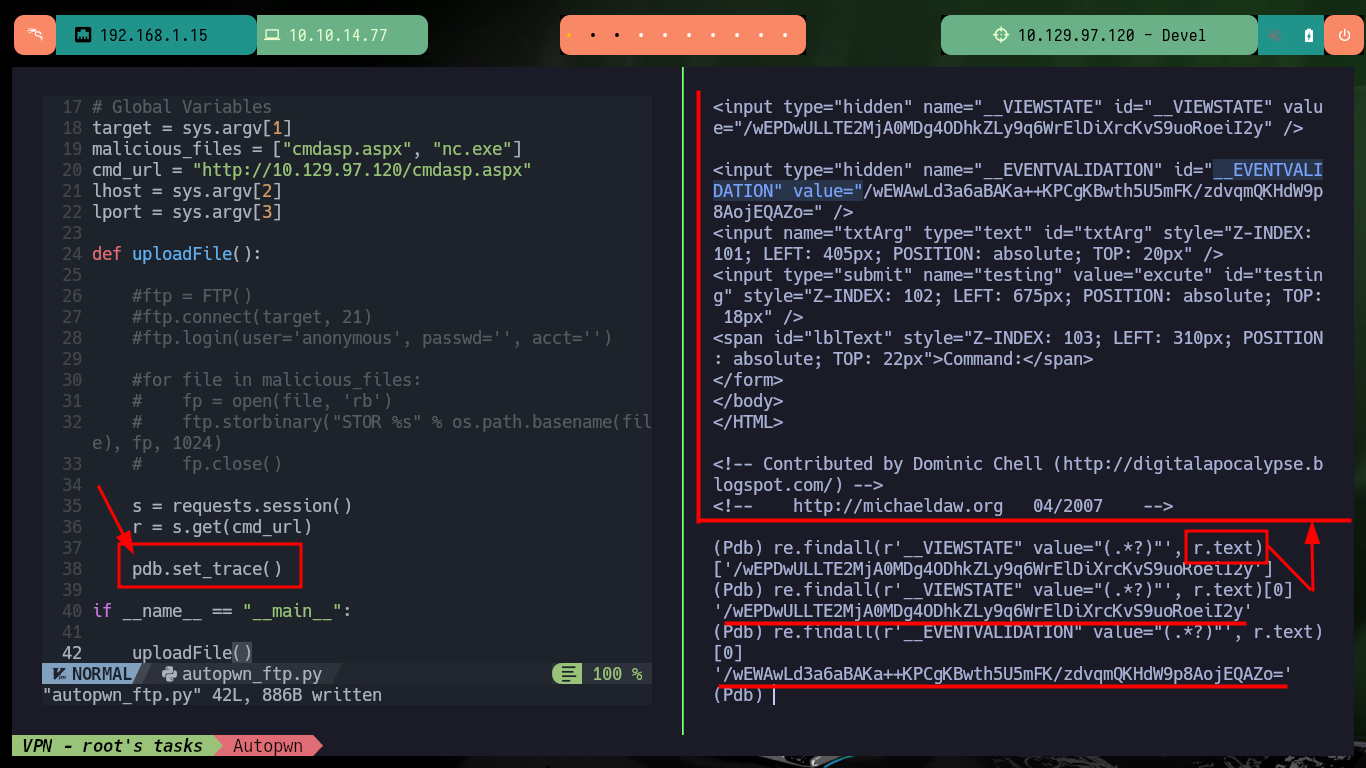This screenshot has width=1366, height=768.
Task: Click the 'lport = sys.argv[3]' line
Action: click(186, 212)
